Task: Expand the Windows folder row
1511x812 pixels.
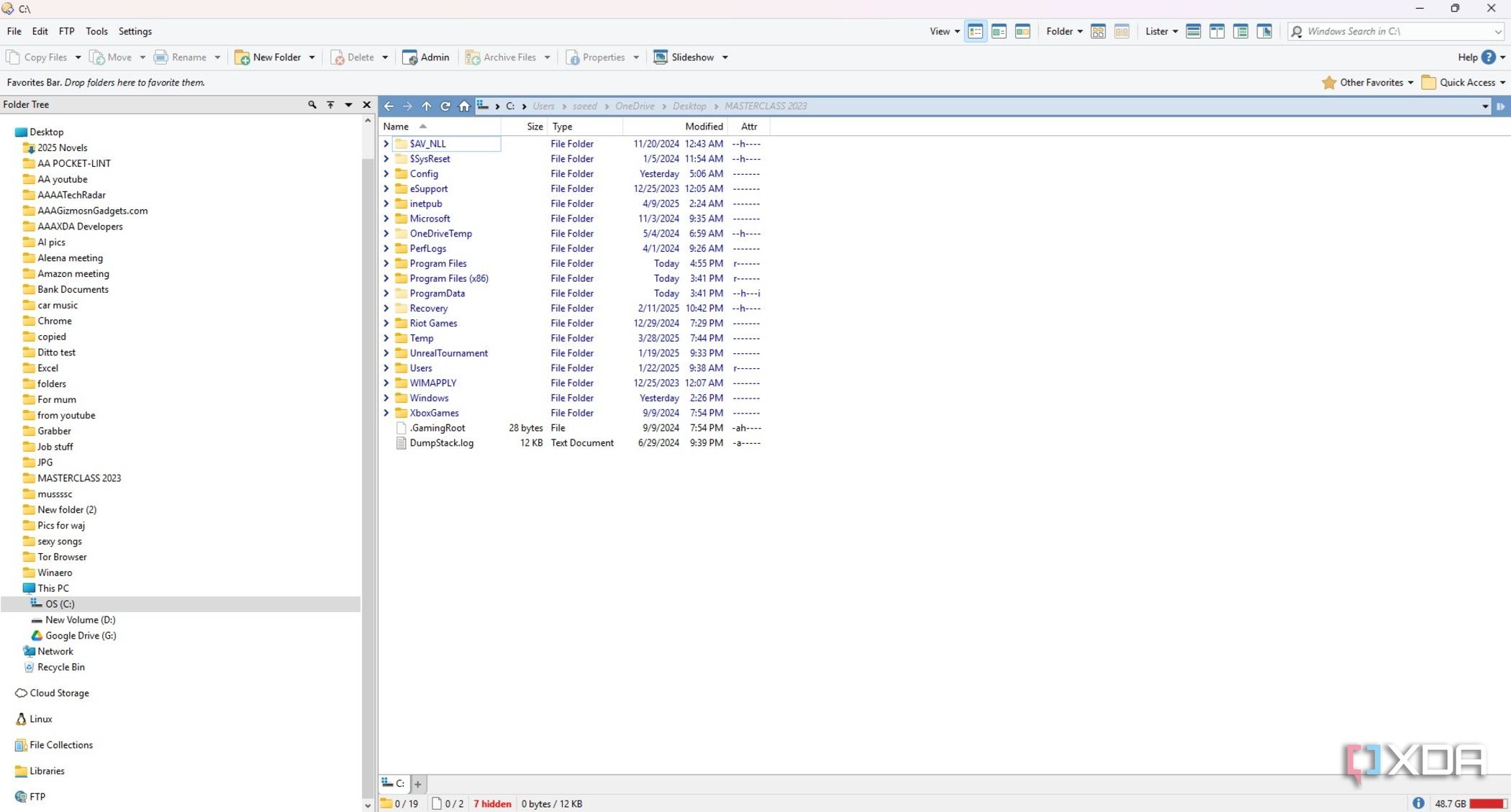Action: click(386, 398)
